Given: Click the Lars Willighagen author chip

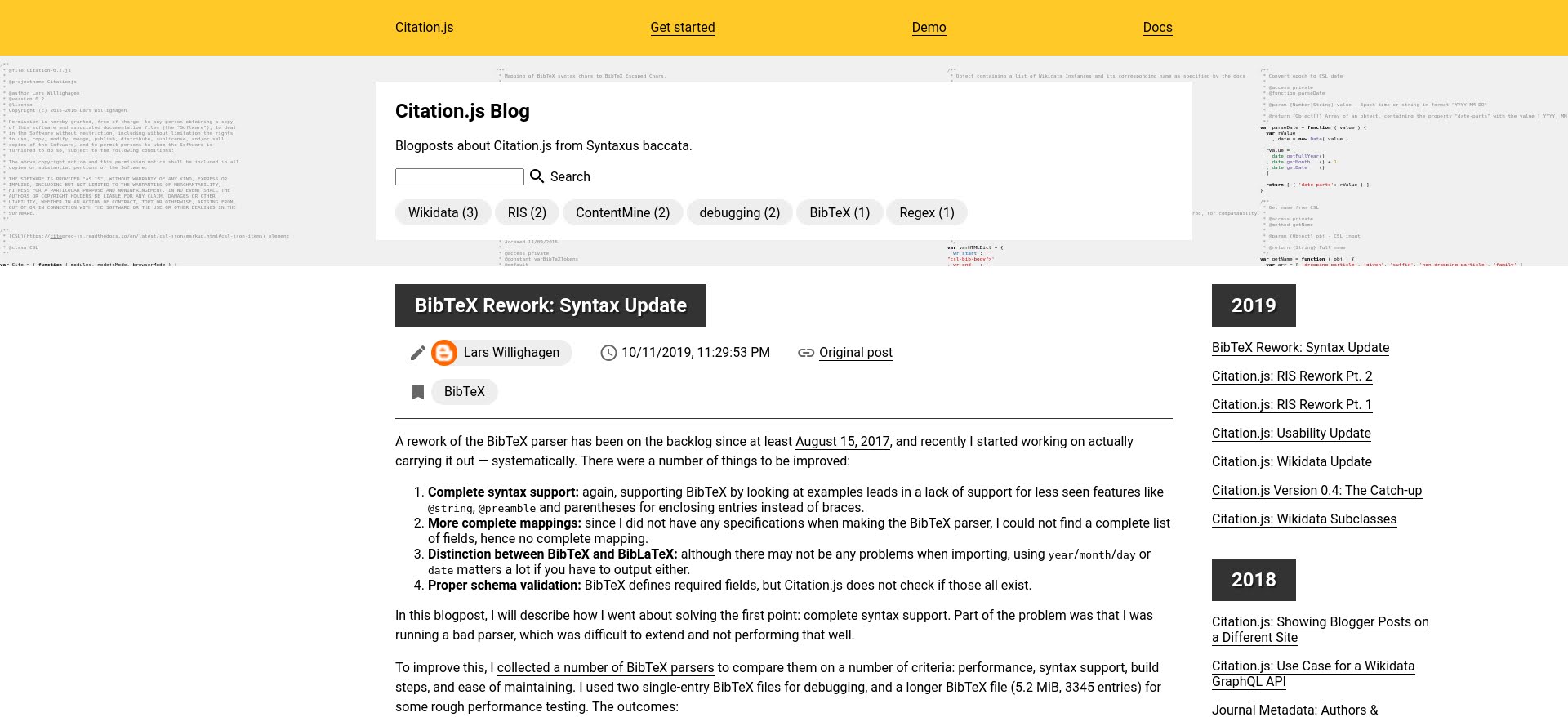Looking at the screenshot, I should coord(501,353).
